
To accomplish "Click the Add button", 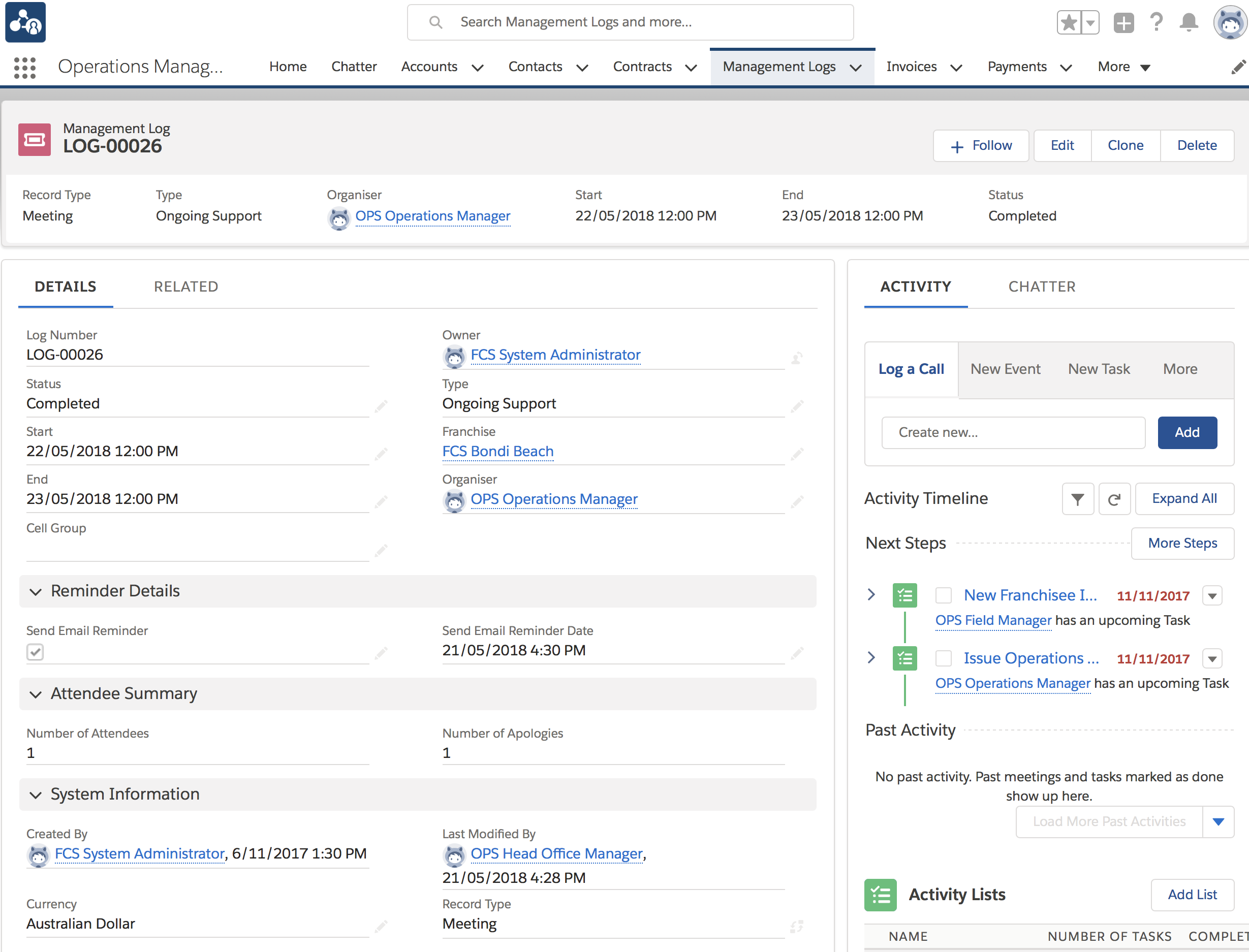I will click(1187, 432).
